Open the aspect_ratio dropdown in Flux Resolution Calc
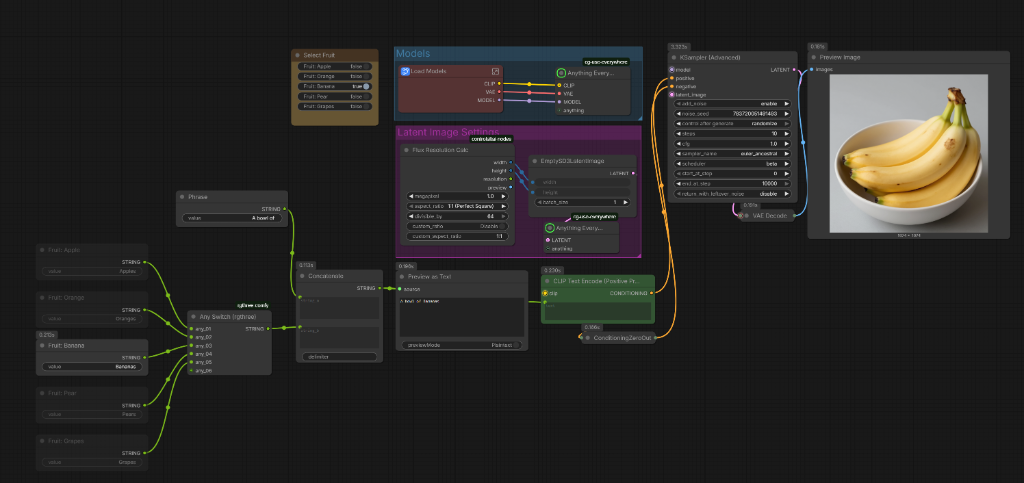The image size is (1024, 483). 456,206
